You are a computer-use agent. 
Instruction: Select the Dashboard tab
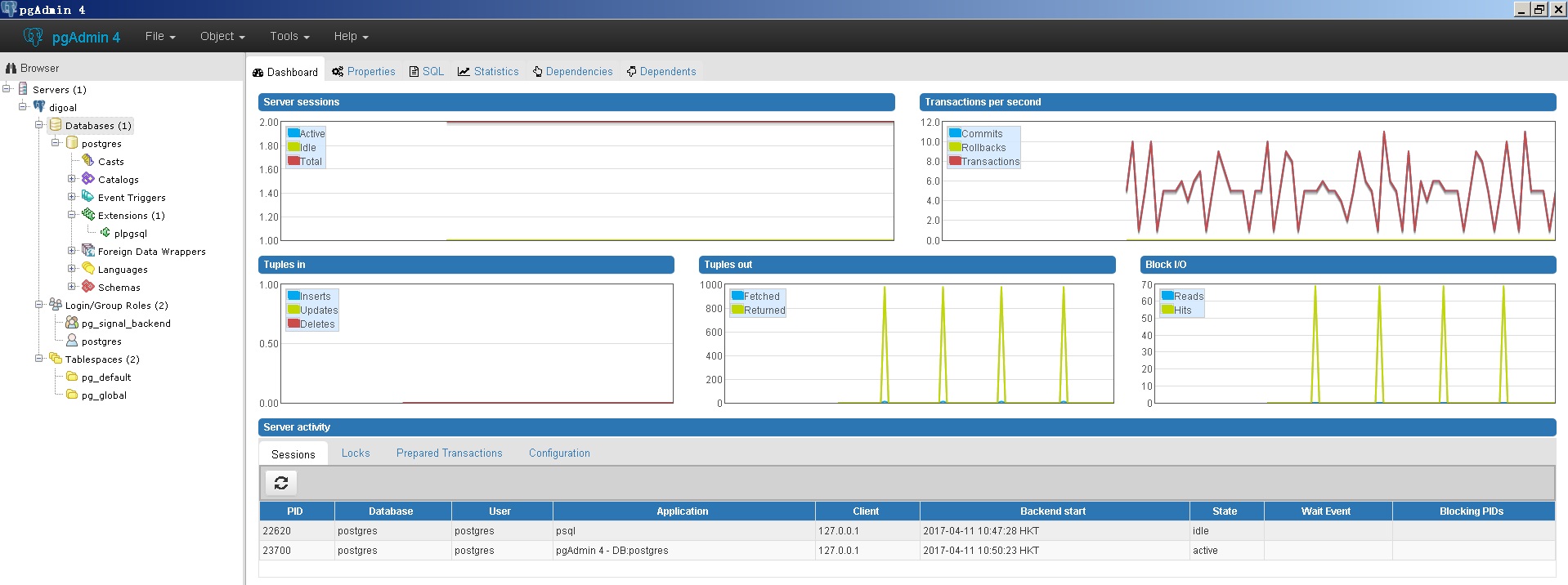point(285,72)
